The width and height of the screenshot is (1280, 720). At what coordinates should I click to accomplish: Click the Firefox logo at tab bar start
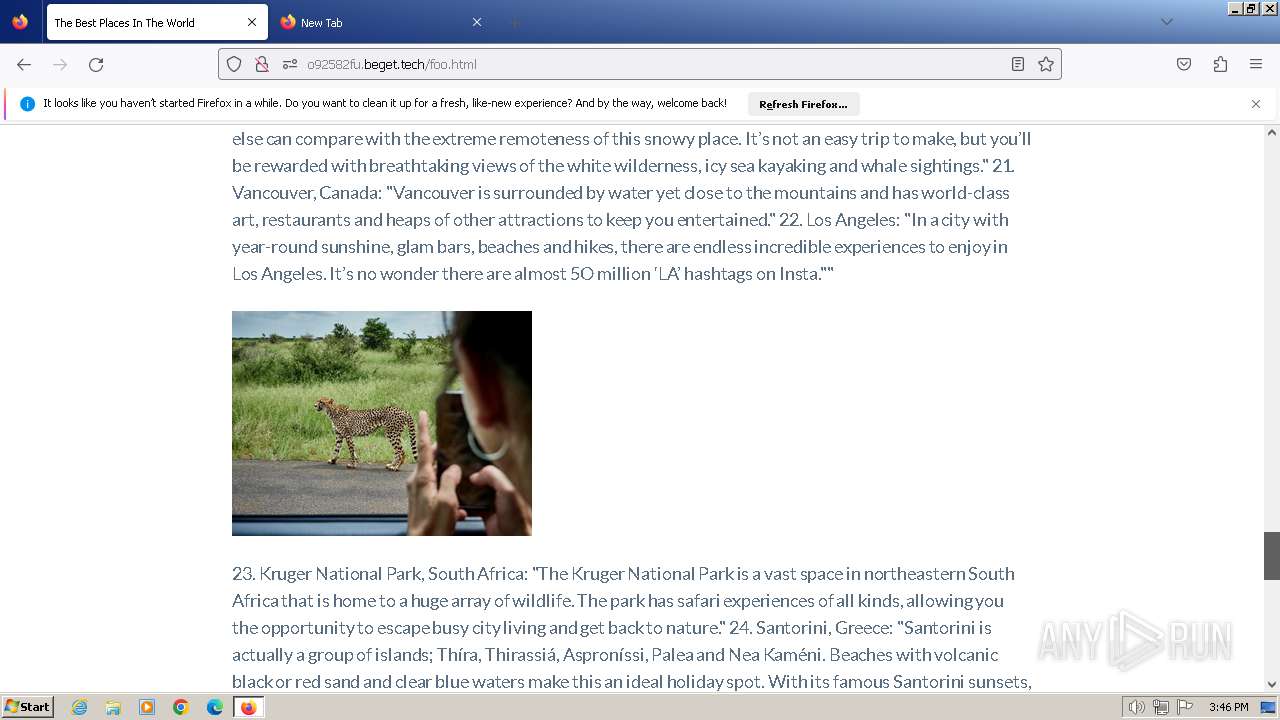pos(20,22)
